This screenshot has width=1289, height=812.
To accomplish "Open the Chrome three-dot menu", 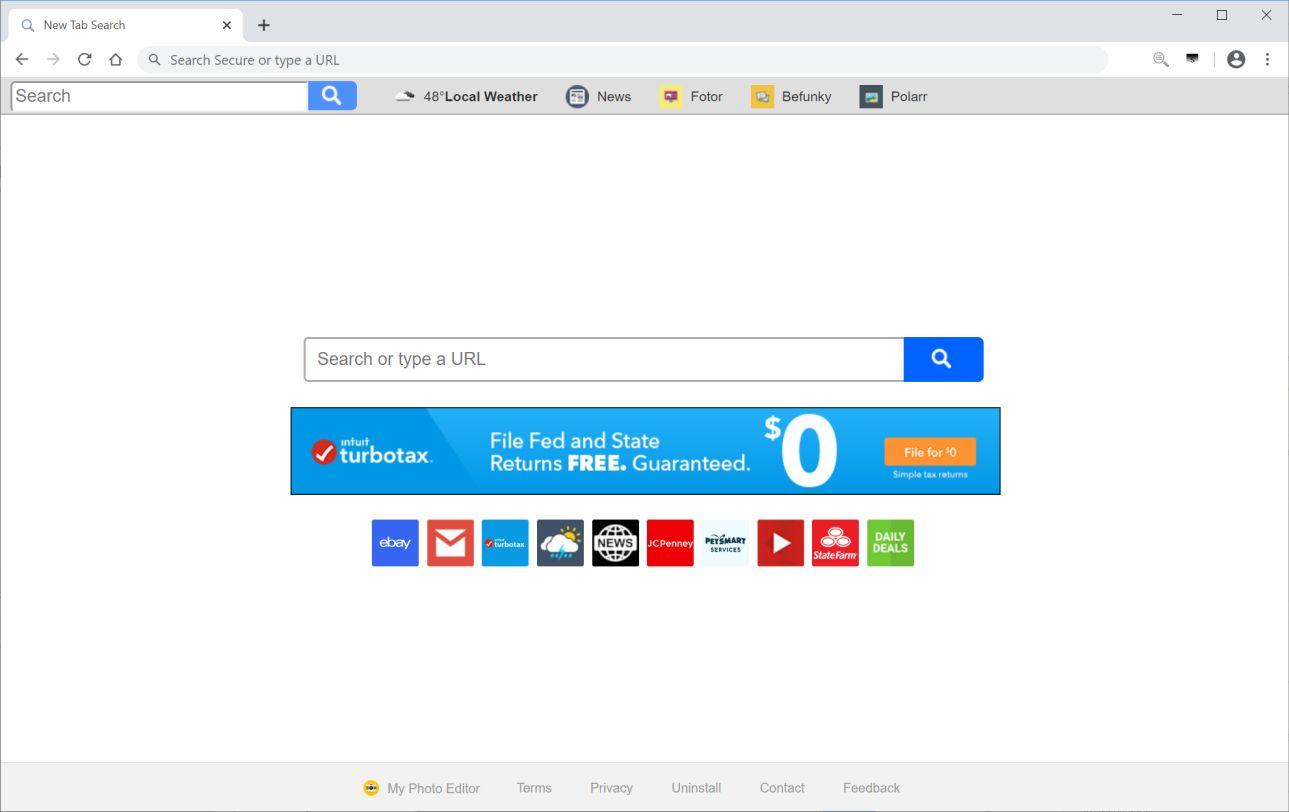I will click(x=1267, y=60).
